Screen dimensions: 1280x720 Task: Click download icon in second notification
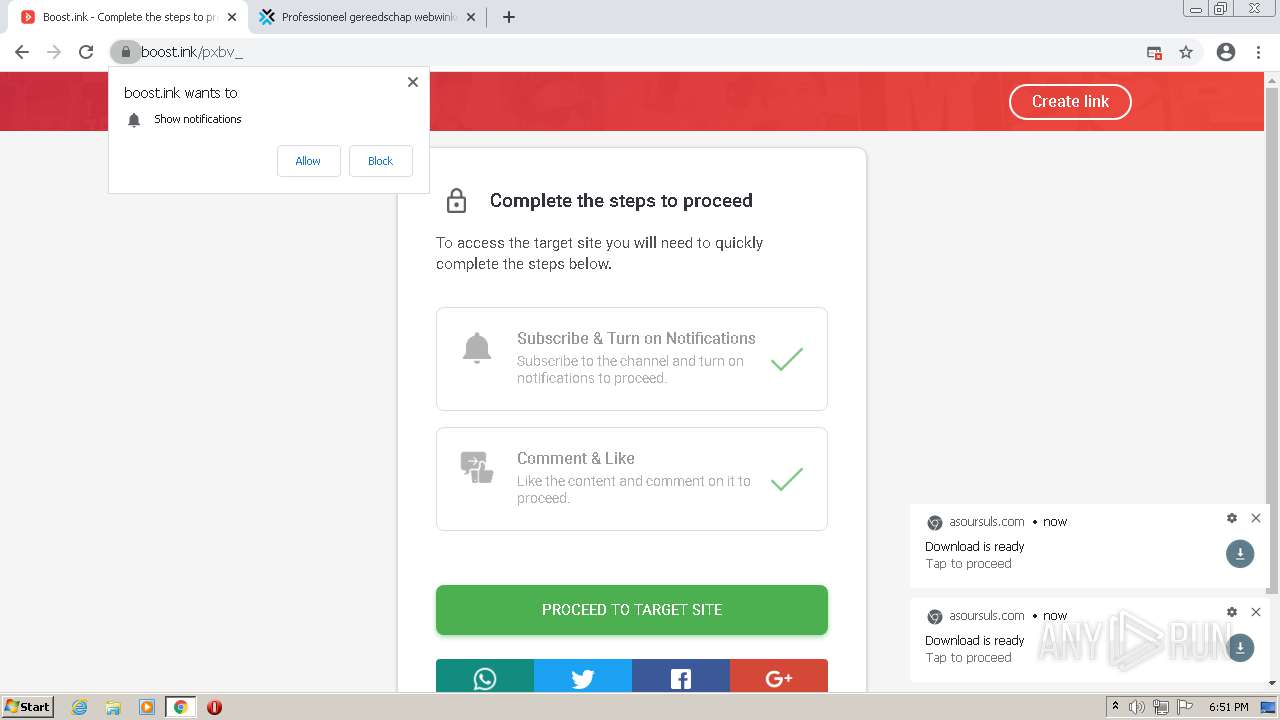pyautogui.click(x=1240, y=647)
